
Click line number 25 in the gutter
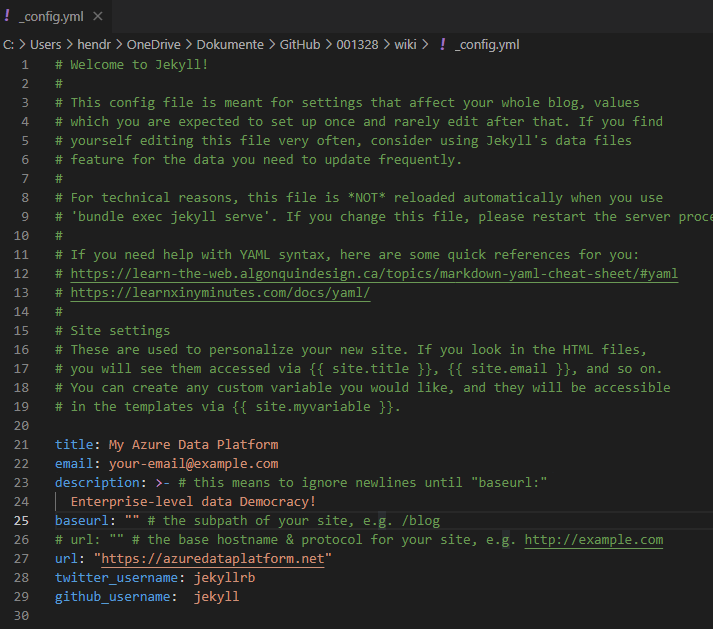23,521
